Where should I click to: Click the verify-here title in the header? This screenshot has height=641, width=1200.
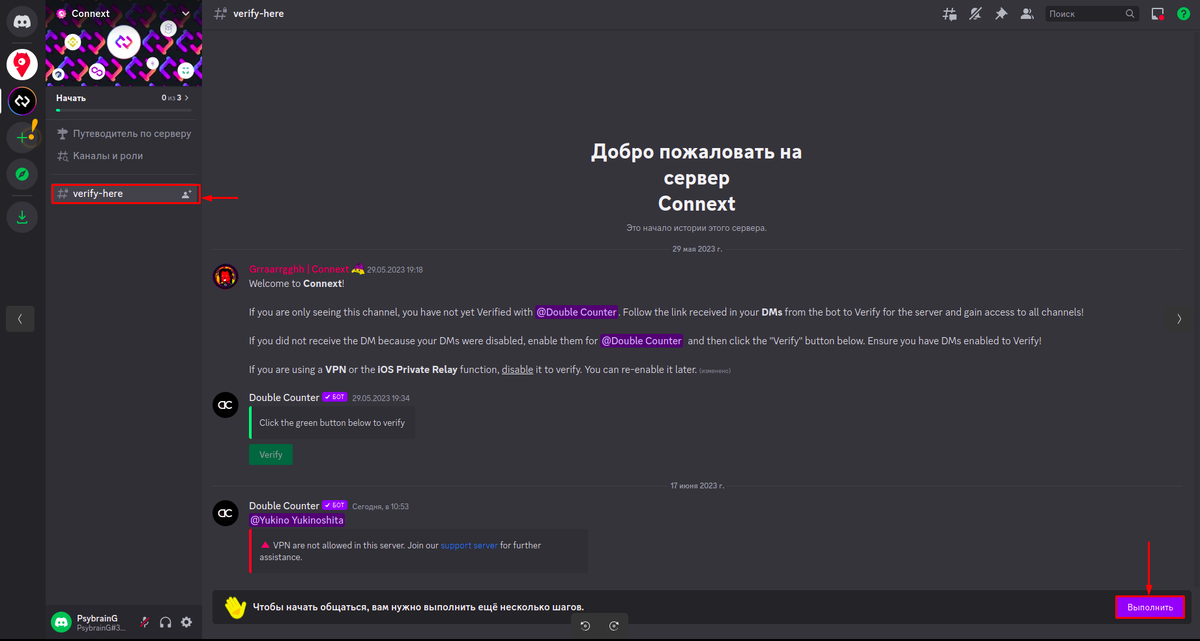point(258,14)
